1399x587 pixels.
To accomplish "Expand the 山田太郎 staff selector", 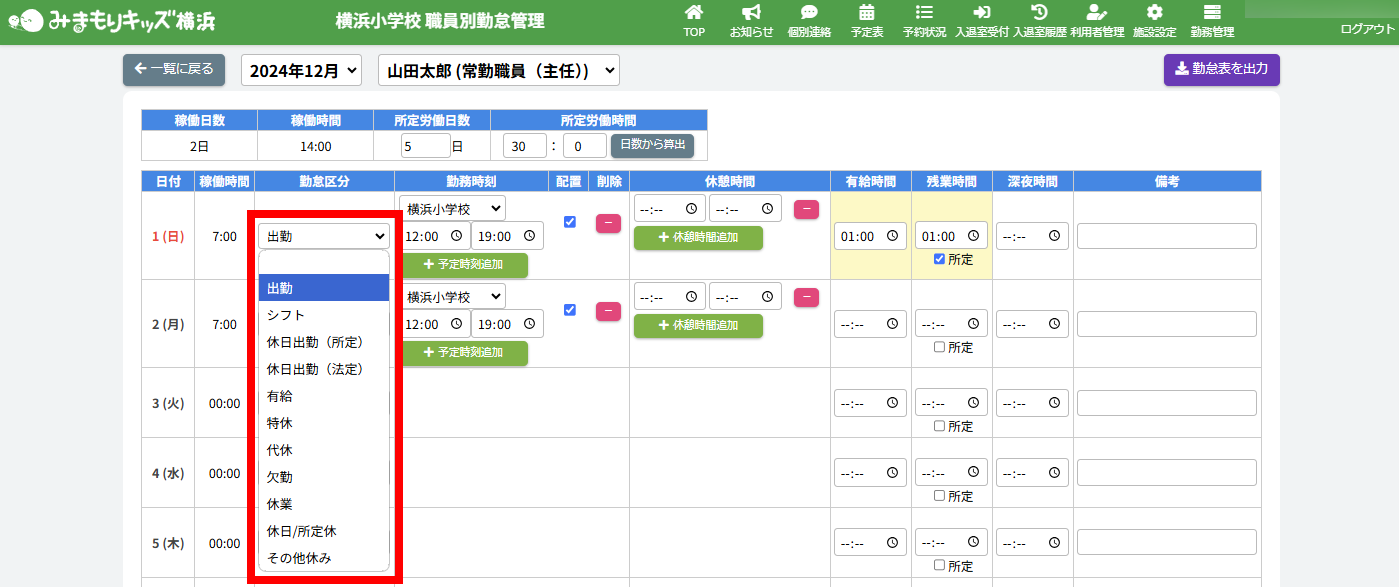I will pos(499,71).
